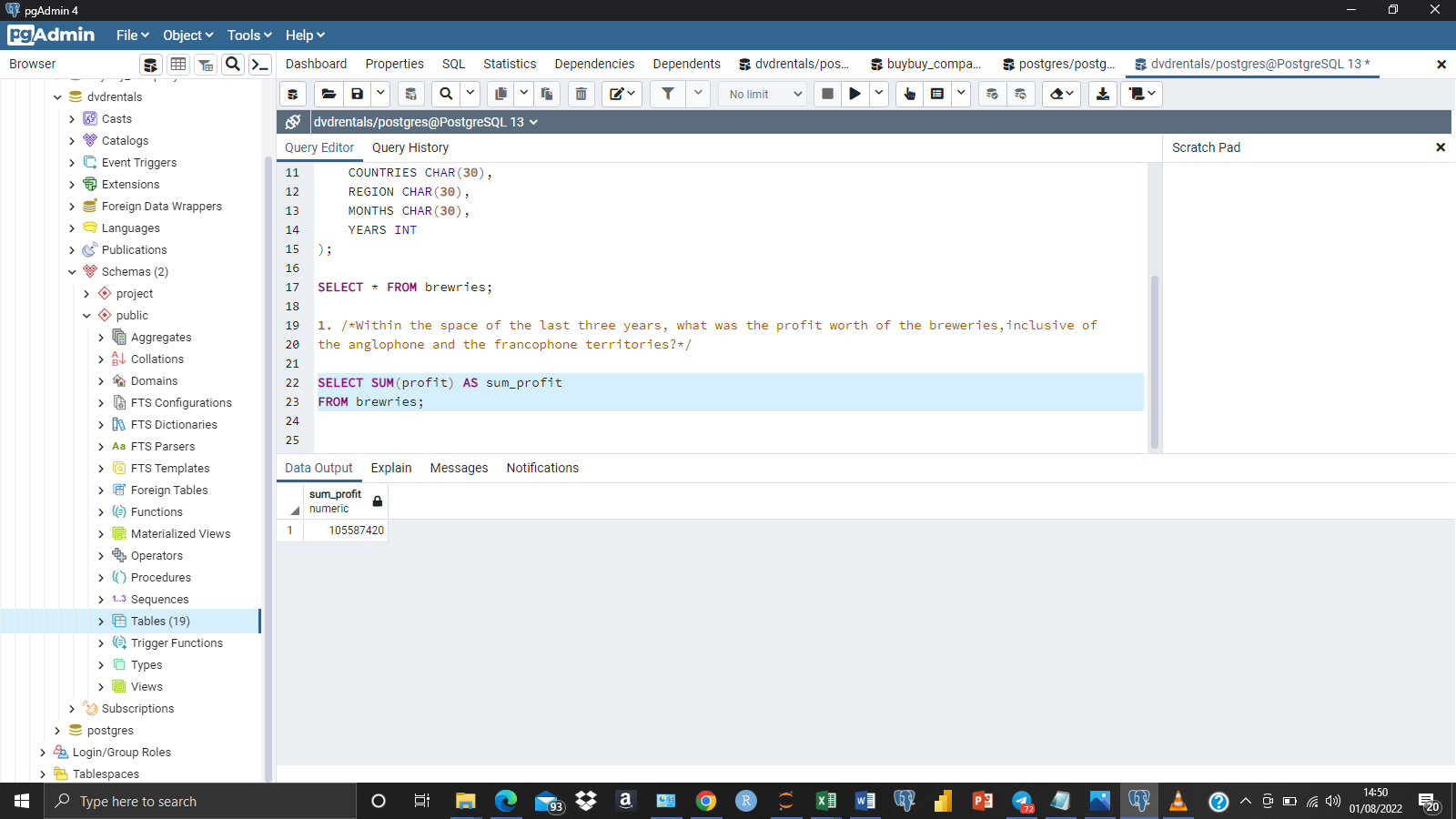Switch to the Query History tab
The width and height of the screenshot is (1456, 819).
click(410, 147)
